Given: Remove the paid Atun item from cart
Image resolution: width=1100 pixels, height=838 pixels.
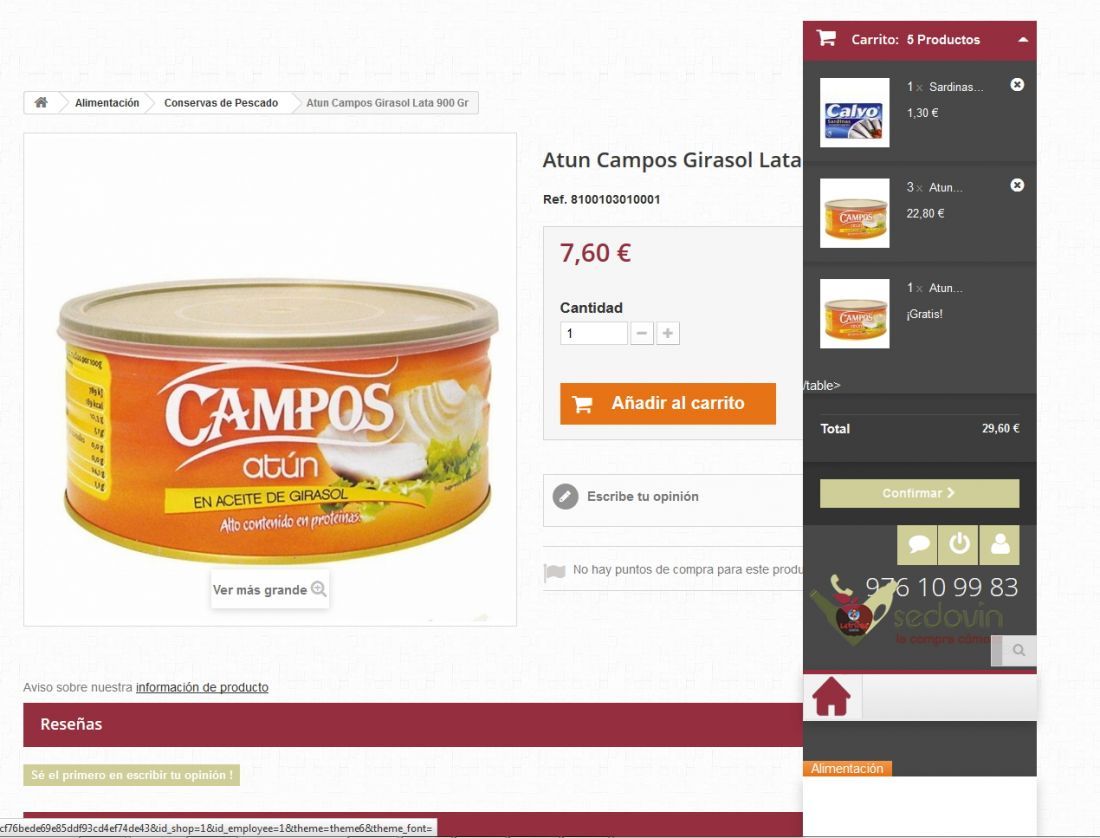Looking at the screenshot, I should point(1017,185).
